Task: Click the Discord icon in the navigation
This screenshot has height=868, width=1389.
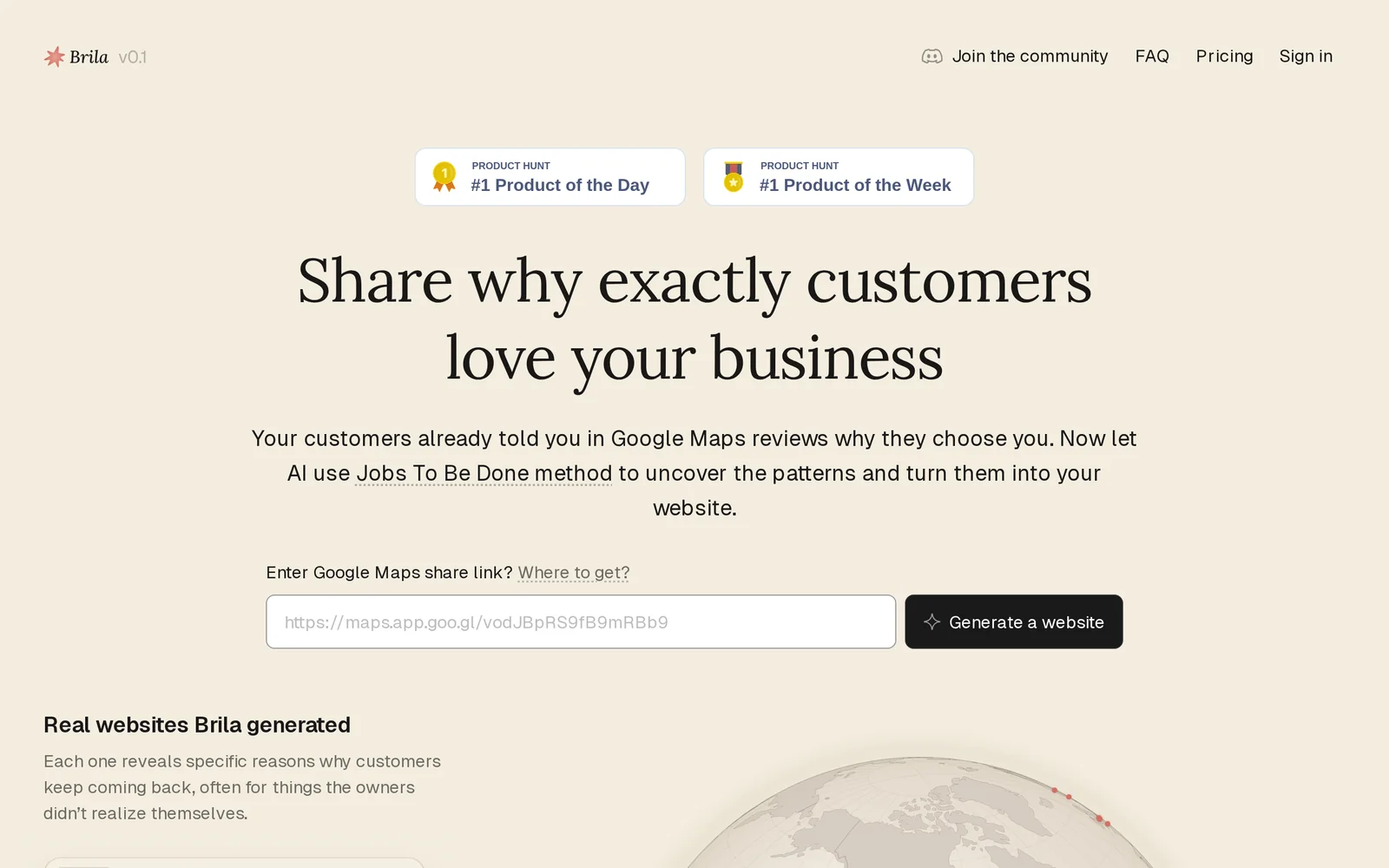Action: click(x=931, y=56)
